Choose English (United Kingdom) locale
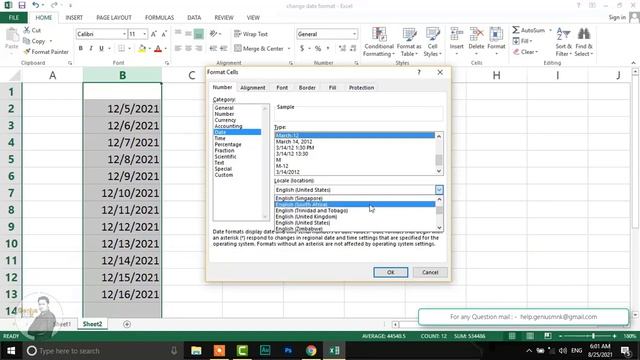Viewport: 640px width, 360px height. (307, 217)
